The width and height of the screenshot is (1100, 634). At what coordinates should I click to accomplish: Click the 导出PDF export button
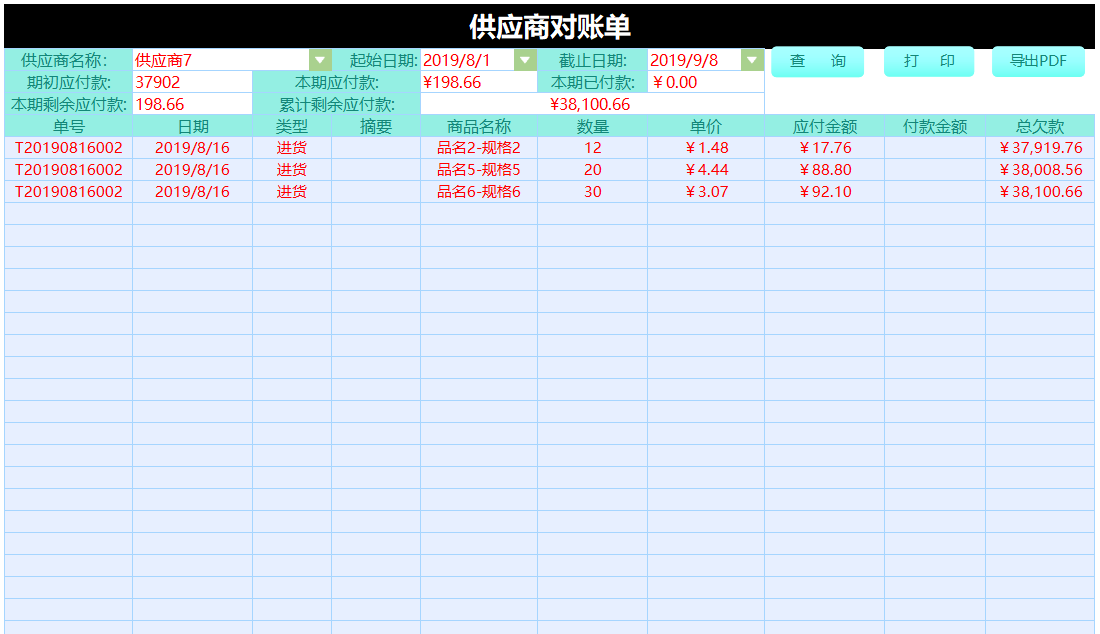[1038, 61]
